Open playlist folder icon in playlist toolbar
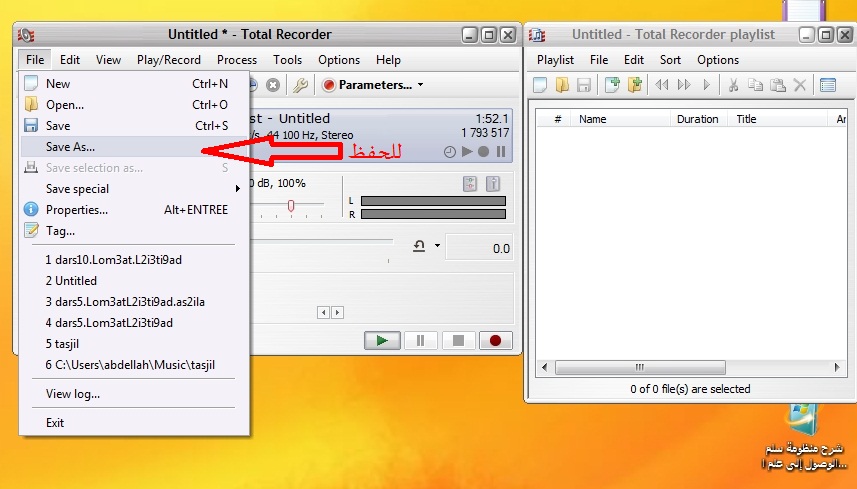Image resolution: width=857 pixels, height=489 pixels. click(x=562, y=85)
